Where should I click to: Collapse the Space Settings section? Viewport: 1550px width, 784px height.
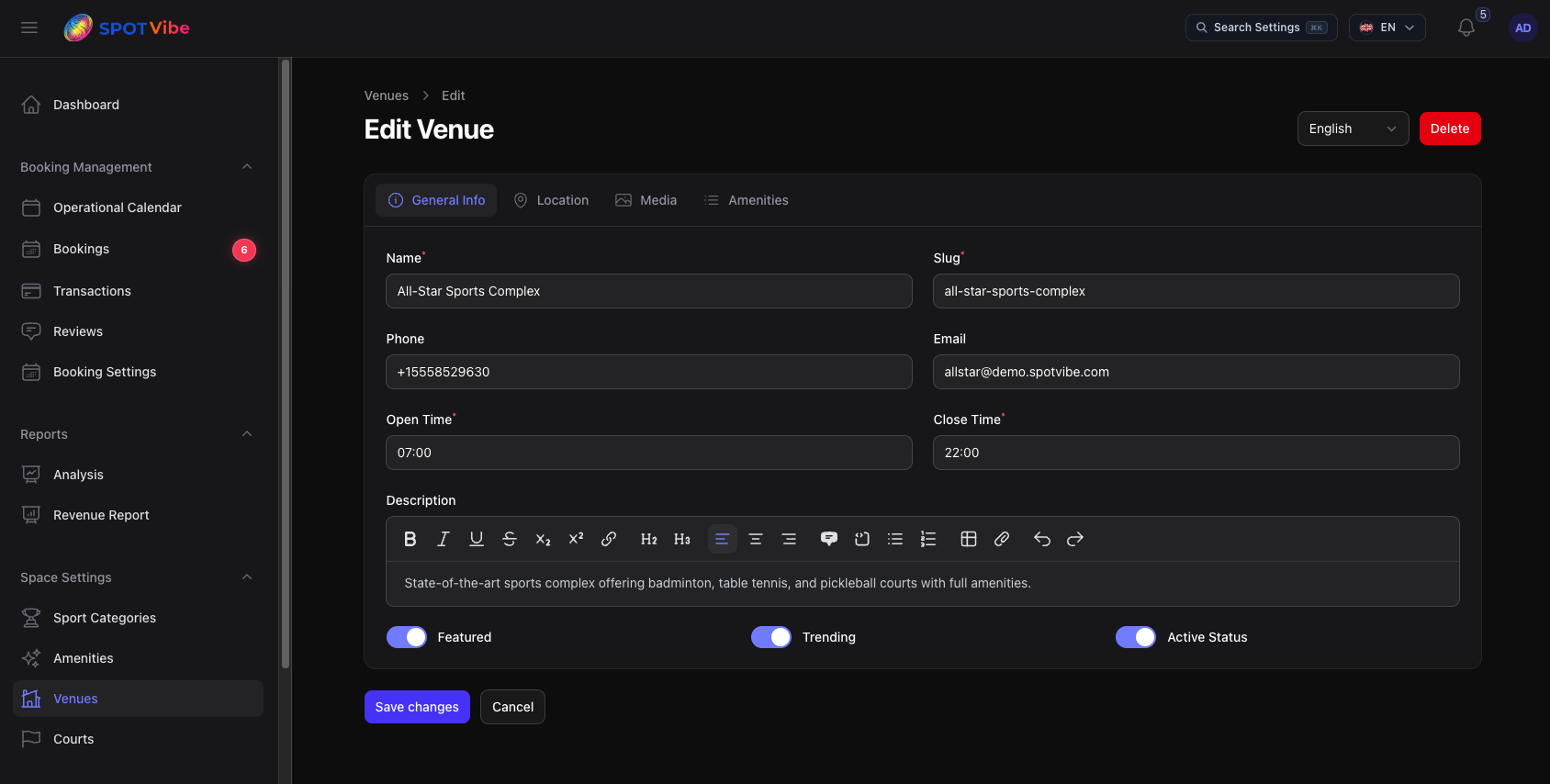pos(247,577)
